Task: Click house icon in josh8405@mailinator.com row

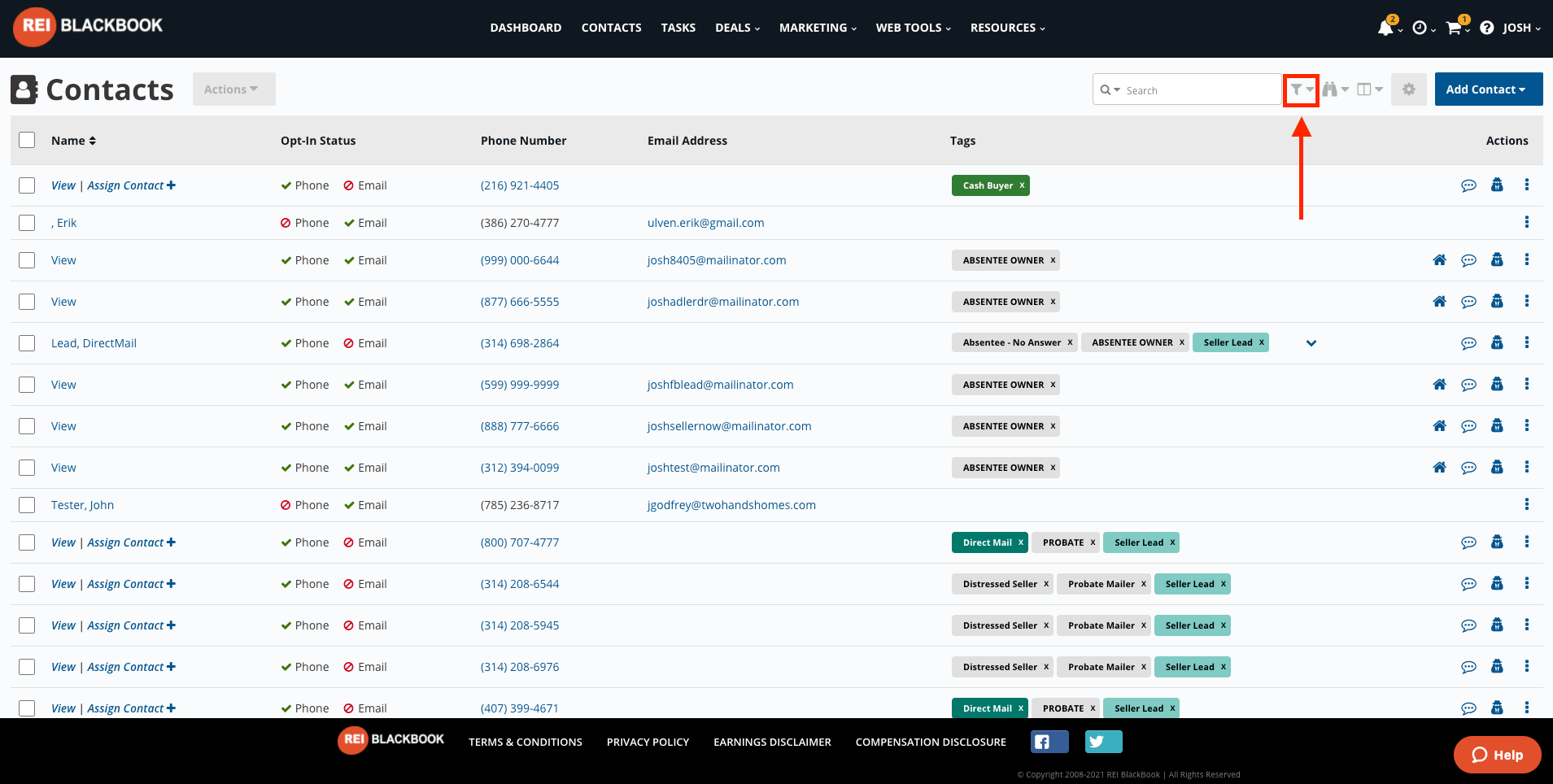Action: [1439, 260]
